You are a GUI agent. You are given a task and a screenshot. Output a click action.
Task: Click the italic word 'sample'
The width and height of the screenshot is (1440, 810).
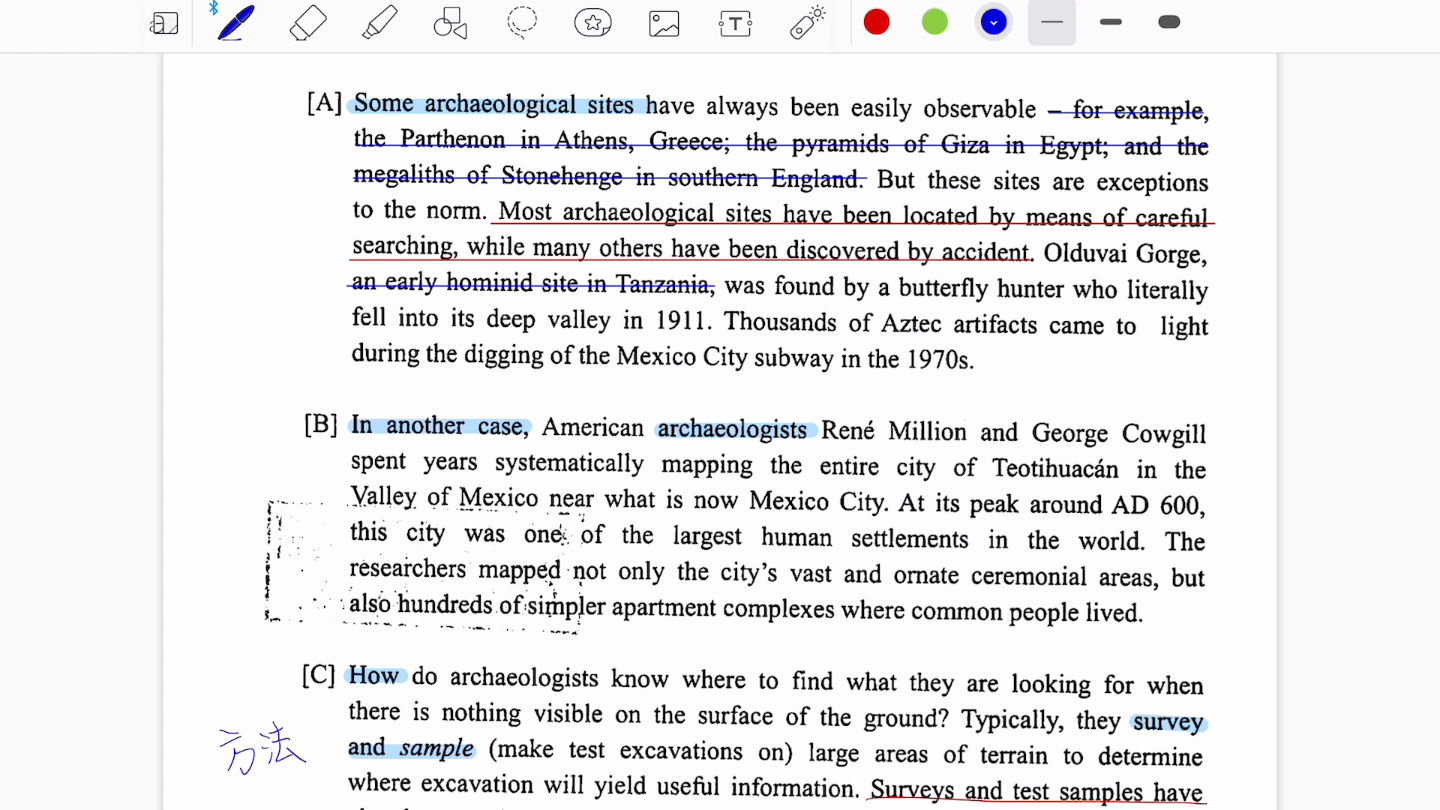(x=437, y=748)
